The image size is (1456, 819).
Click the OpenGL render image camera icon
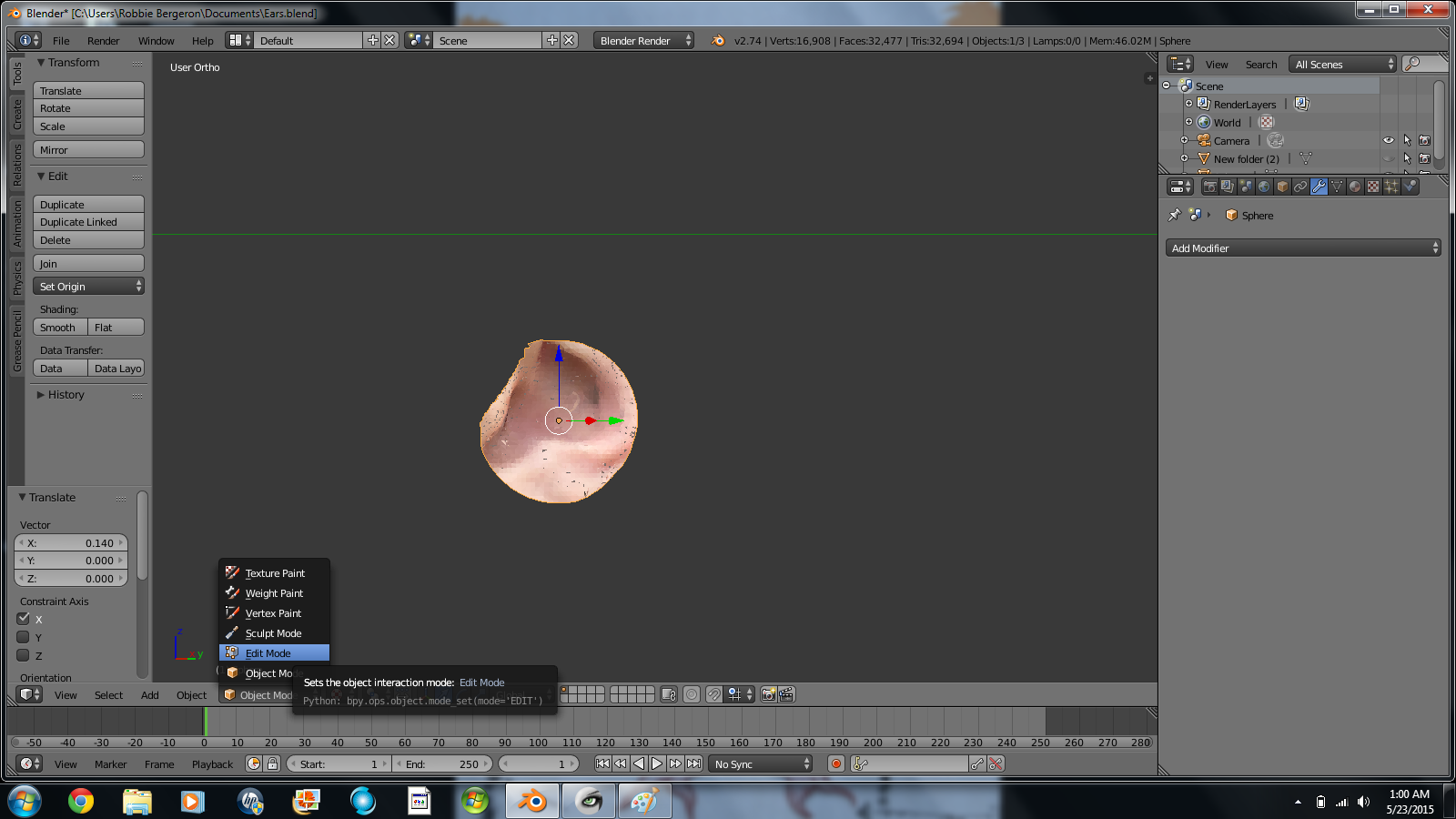coord(768,694)
